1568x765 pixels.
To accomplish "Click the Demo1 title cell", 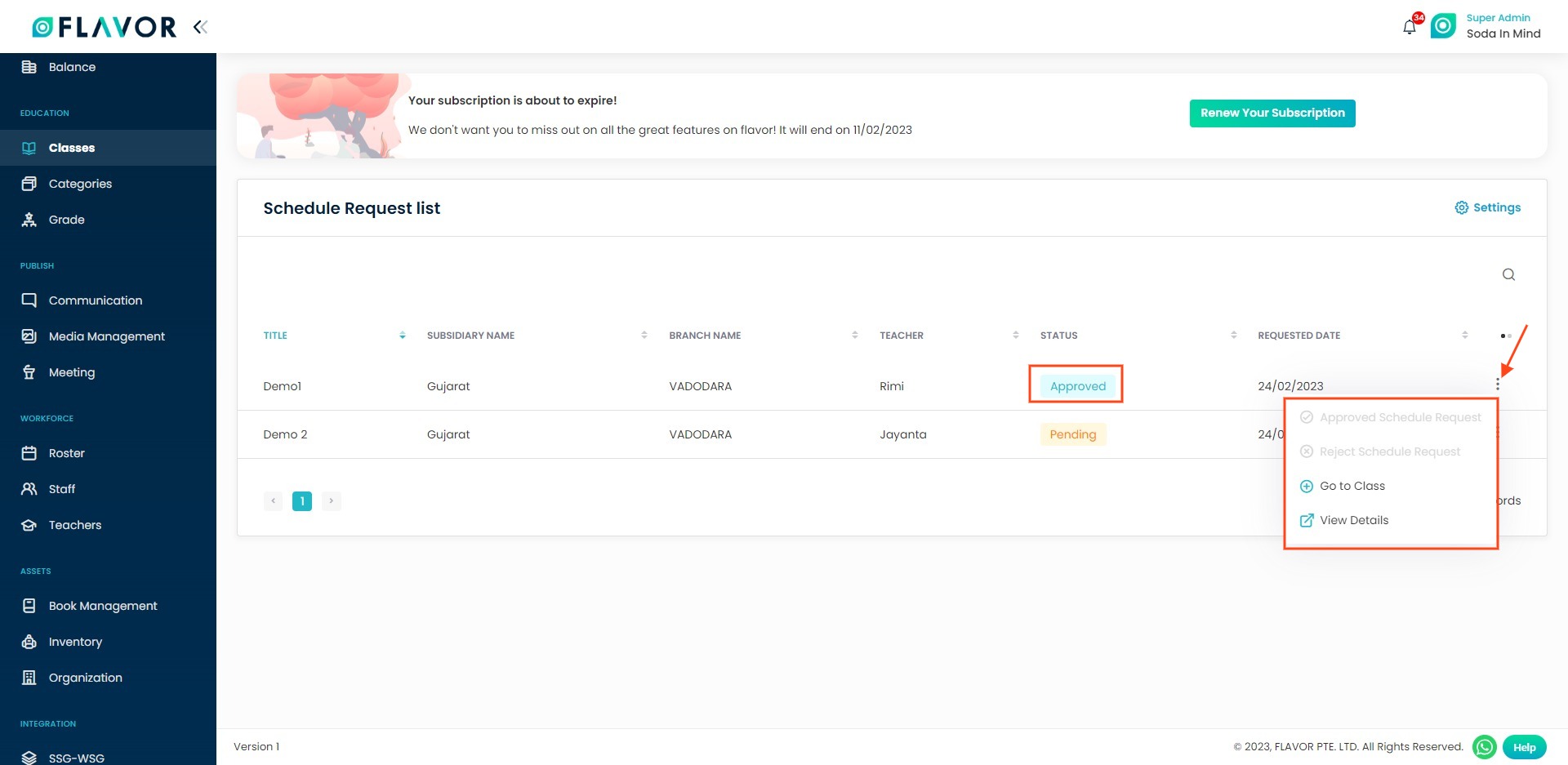I will point(283,386).
